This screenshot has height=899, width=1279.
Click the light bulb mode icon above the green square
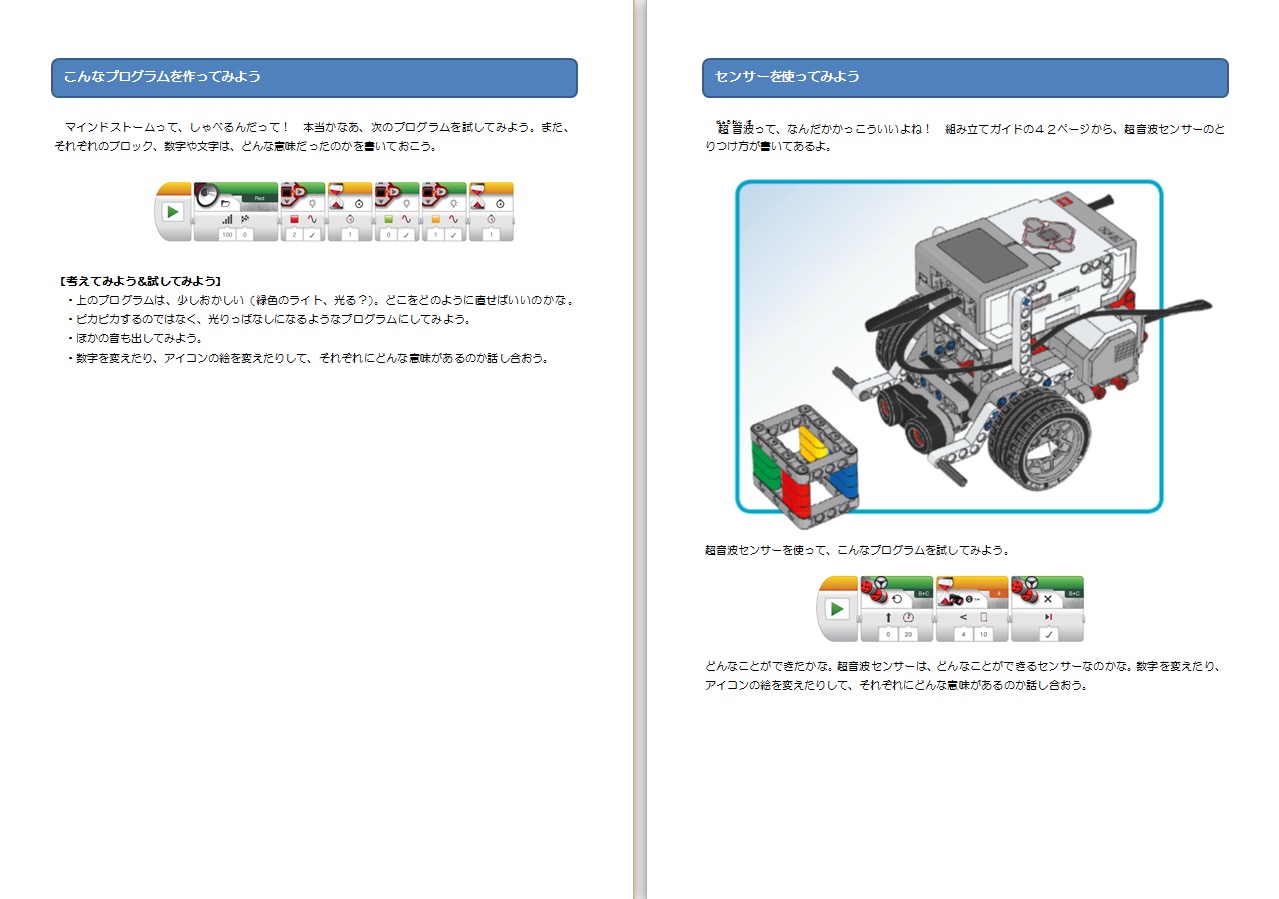[406, 203]
